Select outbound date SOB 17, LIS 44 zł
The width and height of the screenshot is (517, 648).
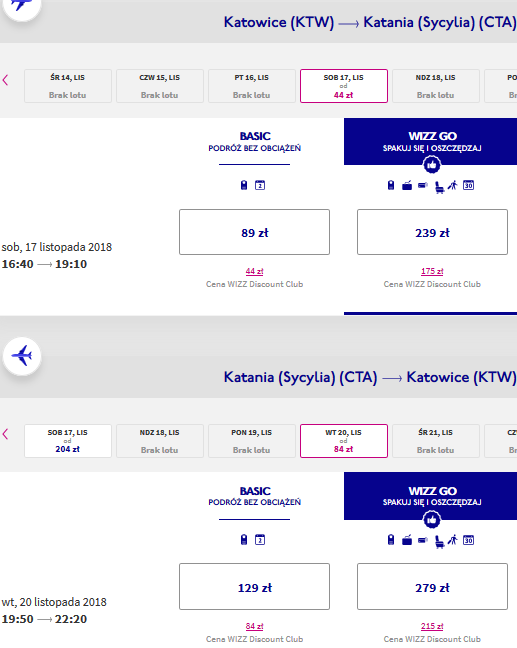pos(344,86)
